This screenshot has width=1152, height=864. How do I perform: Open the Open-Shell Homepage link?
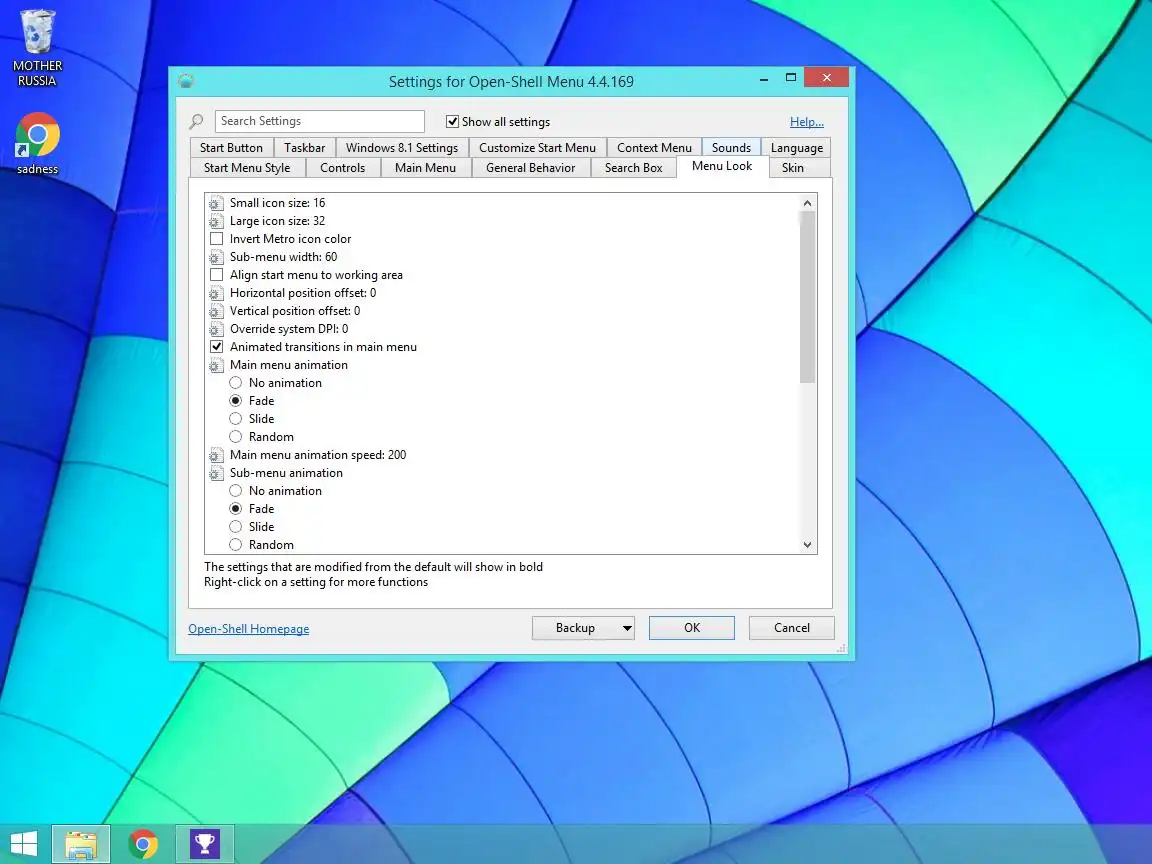pos(248,629)
